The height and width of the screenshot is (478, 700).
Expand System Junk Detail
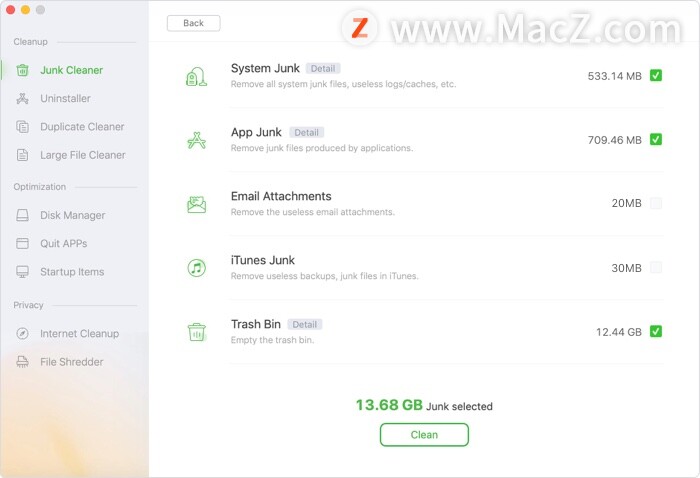click(323, 68)
